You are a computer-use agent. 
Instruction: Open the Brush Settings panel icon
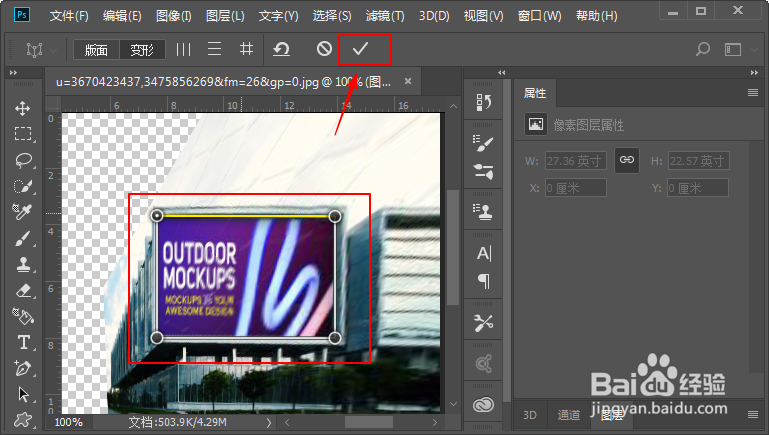[x=484, y=172]
